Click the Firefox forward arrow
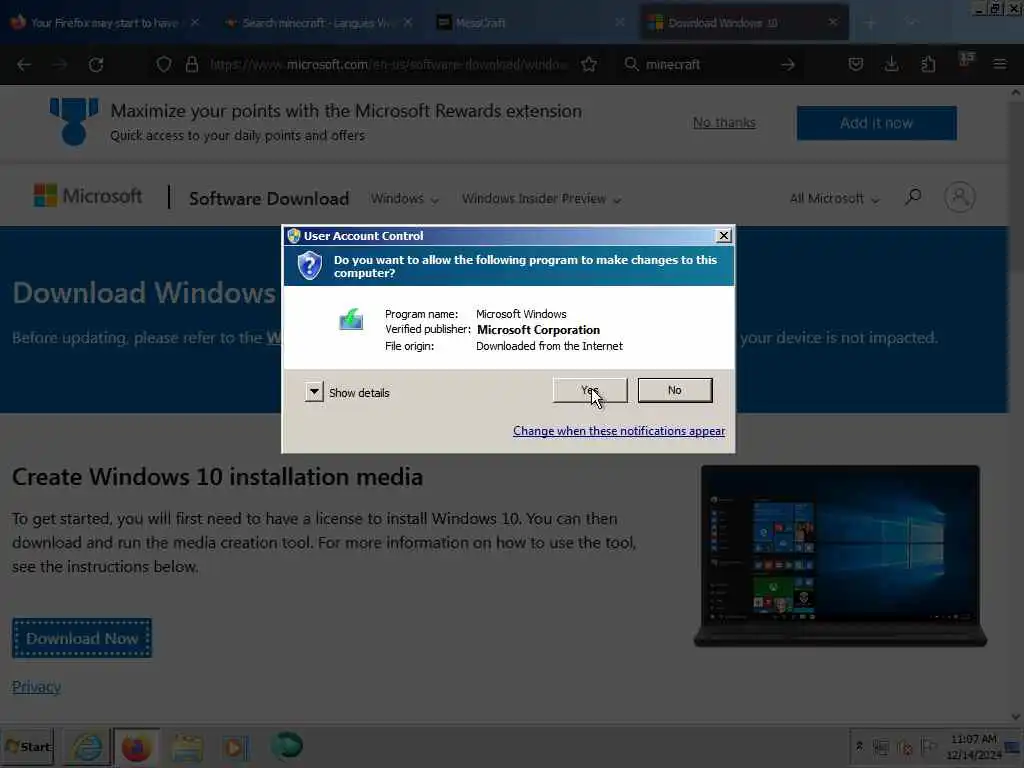 click(x=59, y=65)
